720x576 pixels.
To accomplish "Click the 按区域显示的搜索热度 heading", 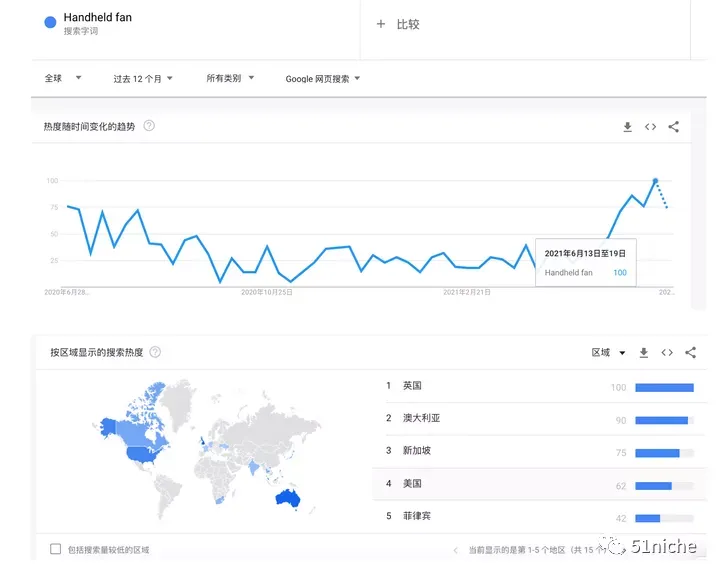I will (x=96, y=352).
